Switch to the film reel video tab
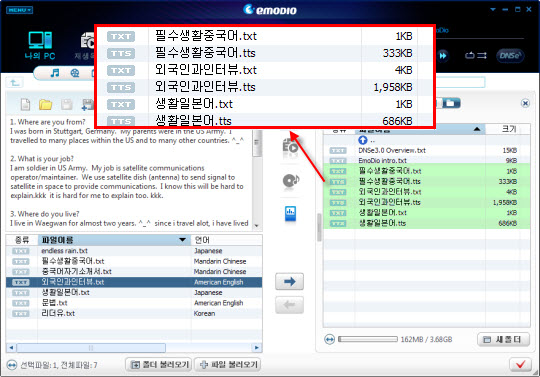 click(x=74, y=73)
